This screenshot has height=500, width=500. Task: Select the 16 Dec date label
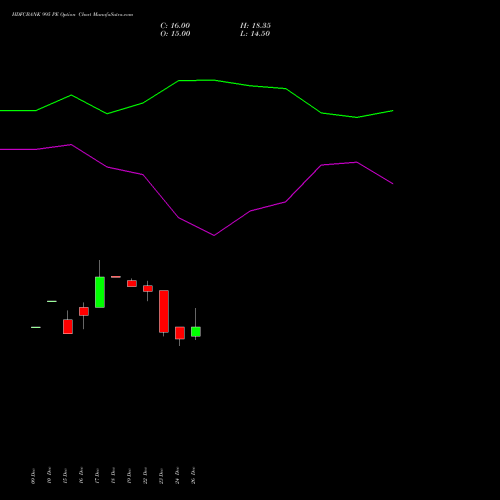[81, 476]
